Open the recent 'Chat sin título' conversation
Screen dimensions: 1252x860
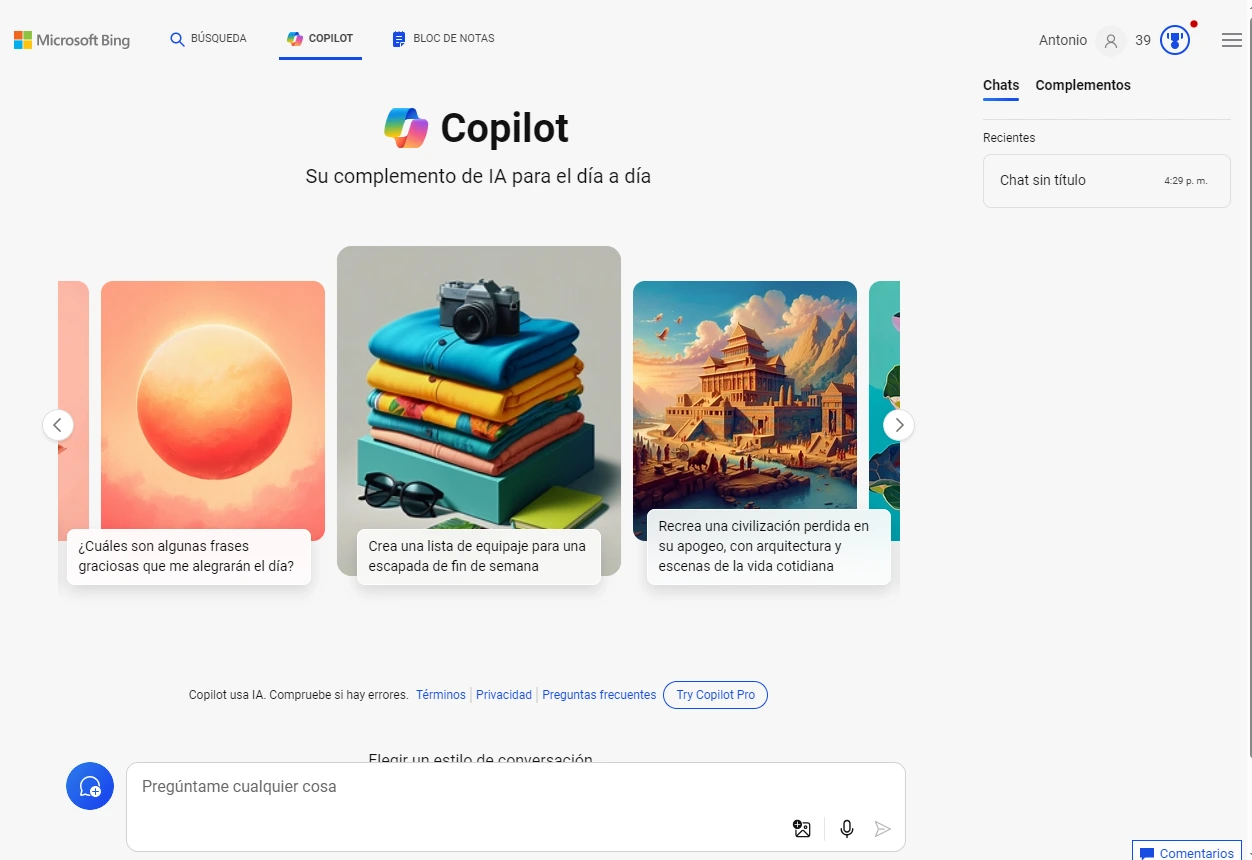pos(1107,181)
